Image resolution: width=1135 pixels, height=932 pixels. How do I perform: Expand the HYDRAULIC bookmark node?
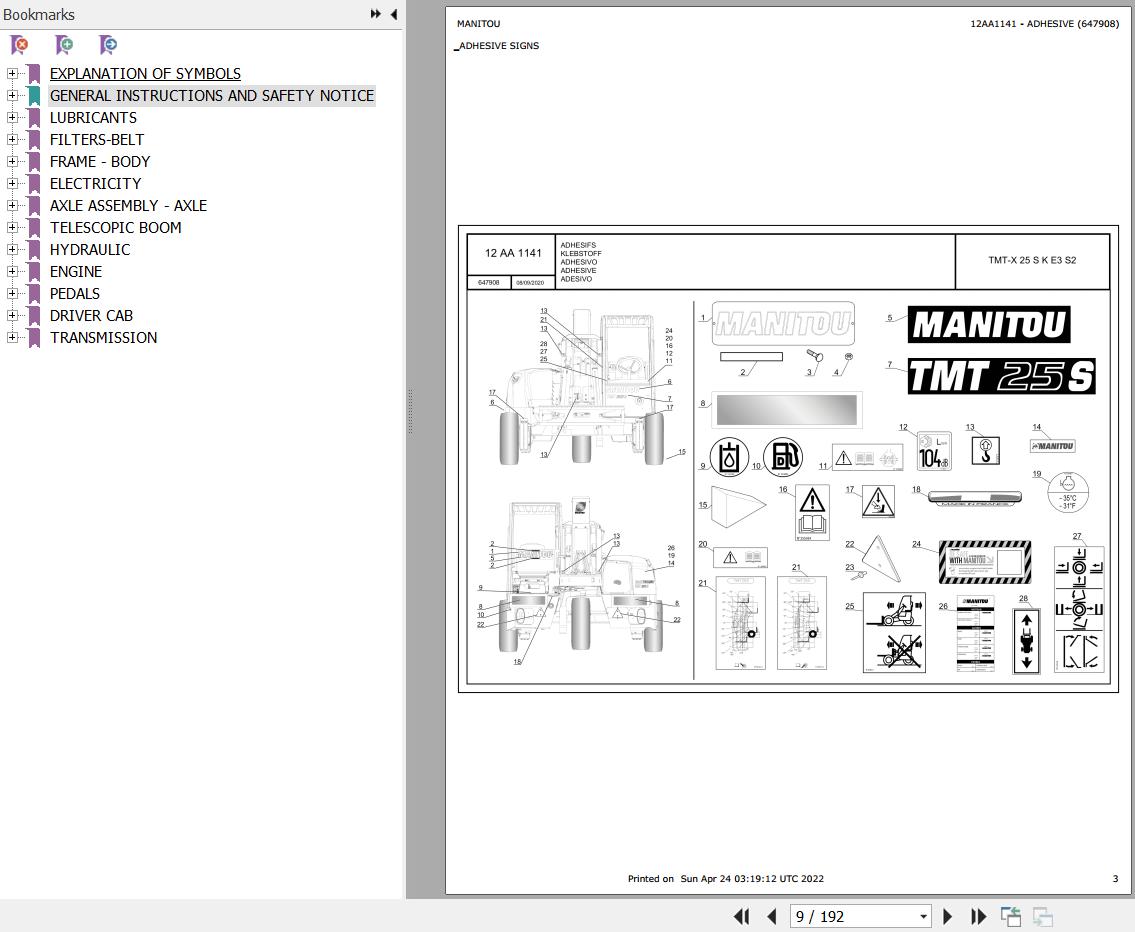pos(12,250)
